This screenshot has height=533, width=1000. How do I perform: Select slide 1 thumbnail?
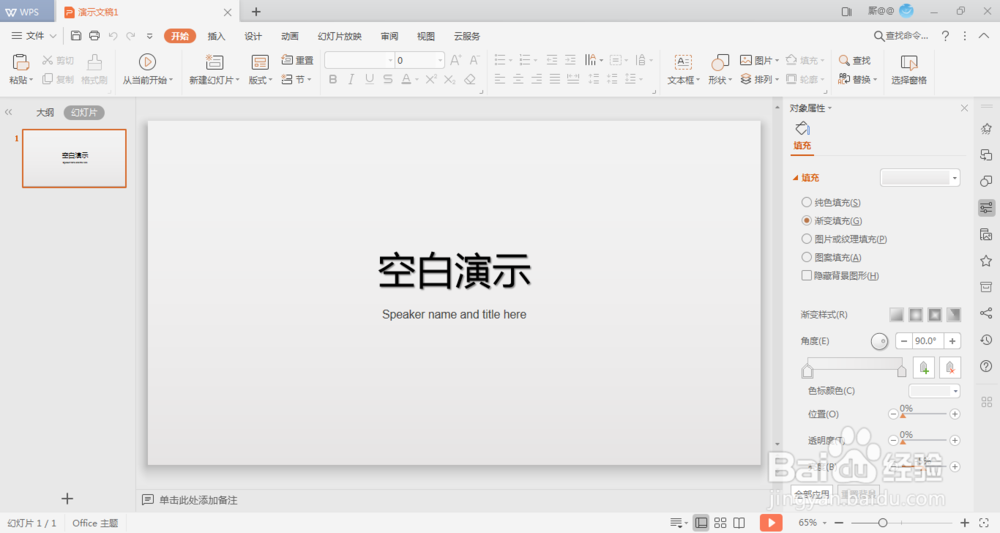pyautogui.click(x=75, y=158)
